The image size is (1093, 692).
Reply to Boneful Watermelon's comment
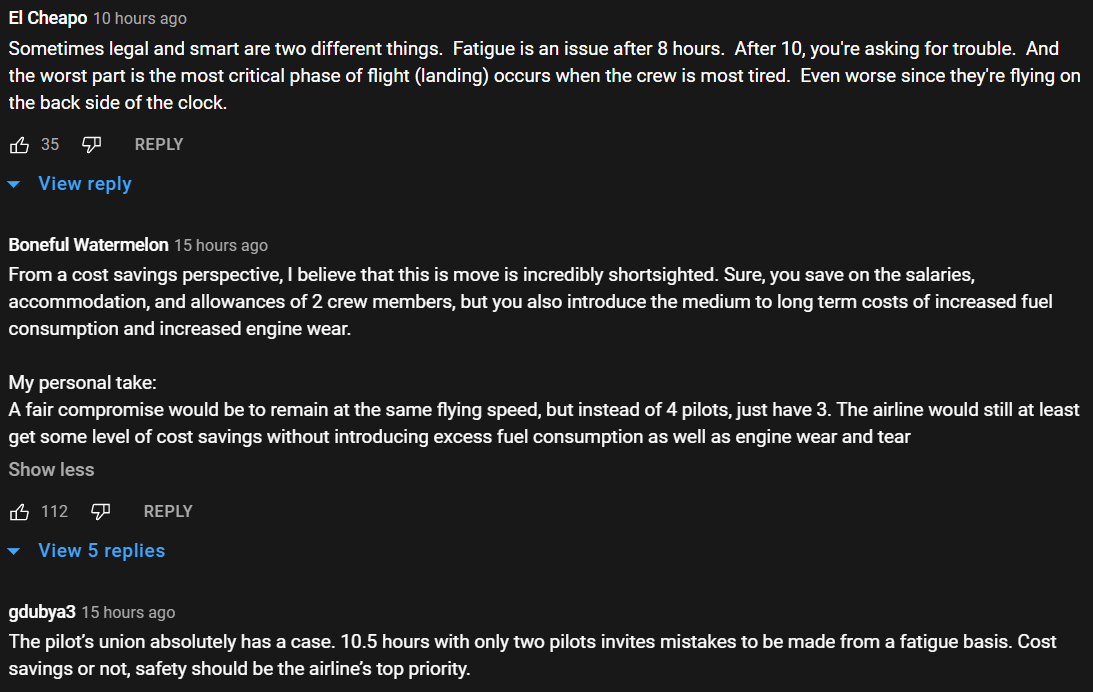click(x=167, y=512)
